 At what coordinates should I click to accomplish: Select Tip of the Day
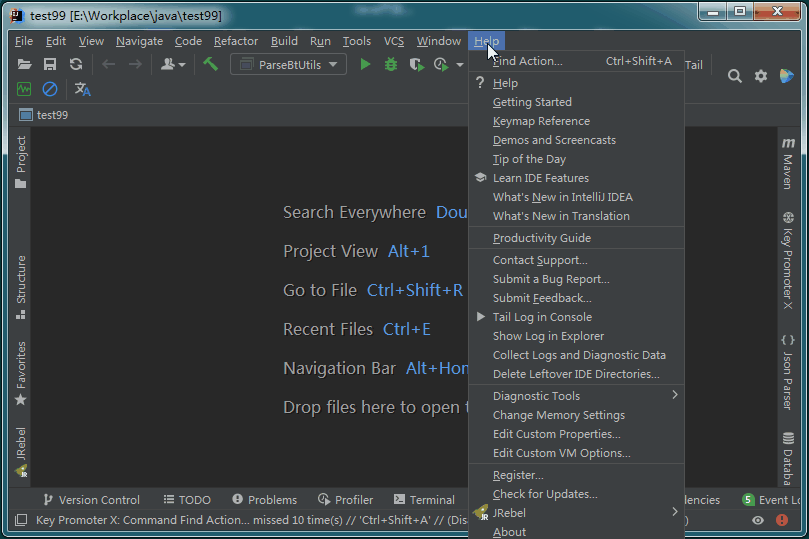click(x=576, y=159)
